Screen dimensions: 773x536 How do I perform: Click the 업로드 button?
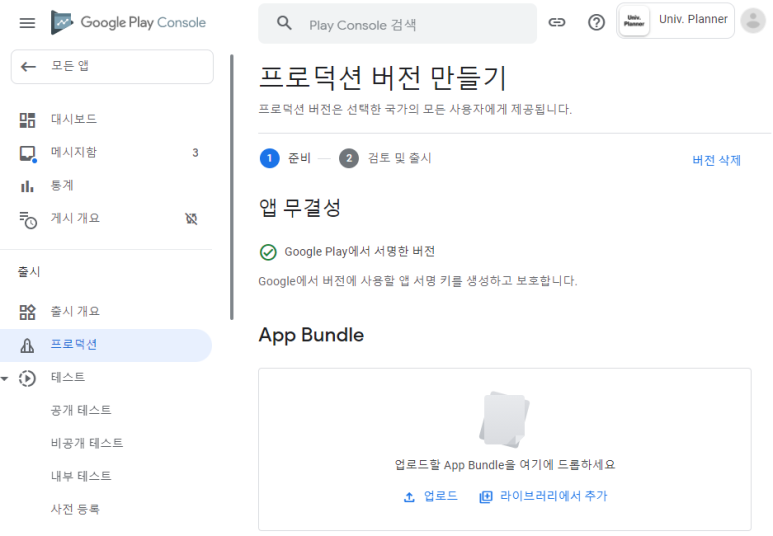(431, 496)
